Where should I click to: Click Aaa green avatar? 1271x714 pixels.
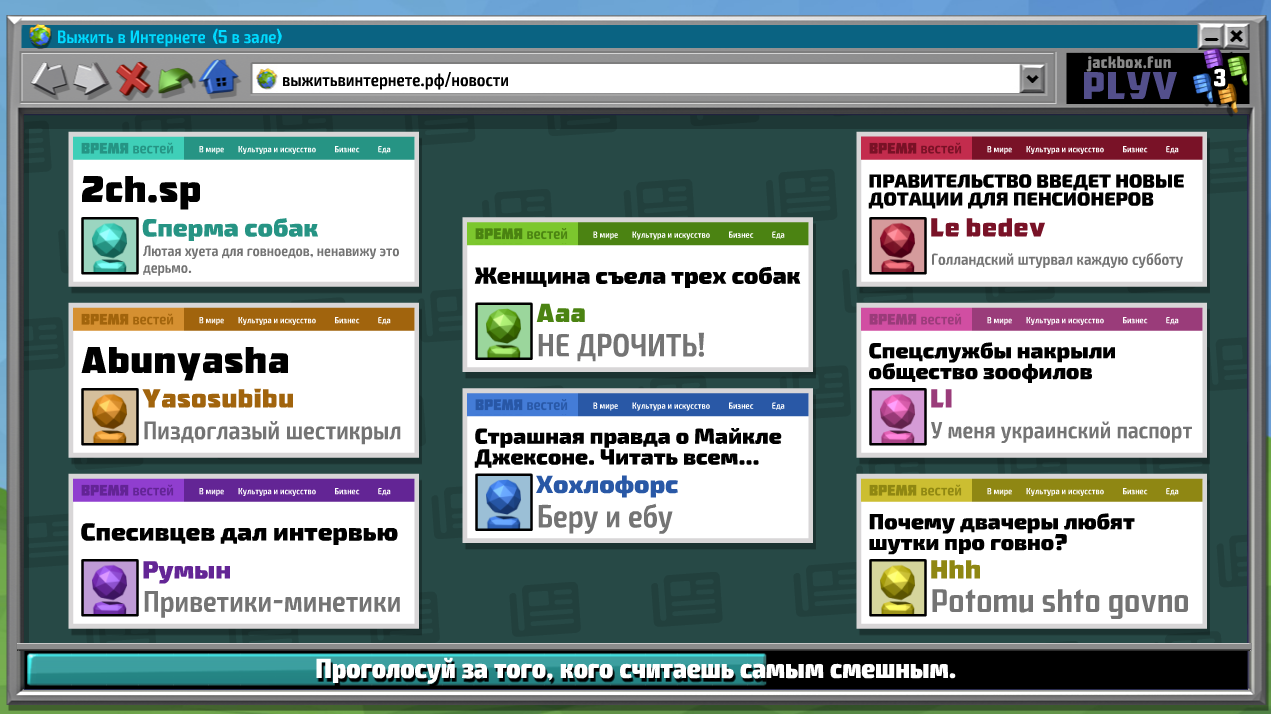coord(503,331)
